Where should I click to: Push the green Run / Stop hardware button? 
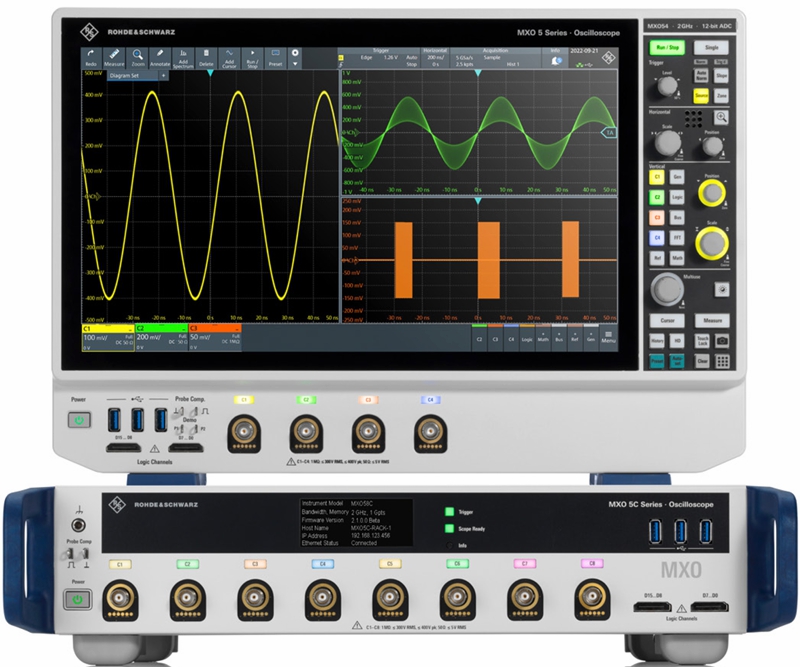pos(667,47)
